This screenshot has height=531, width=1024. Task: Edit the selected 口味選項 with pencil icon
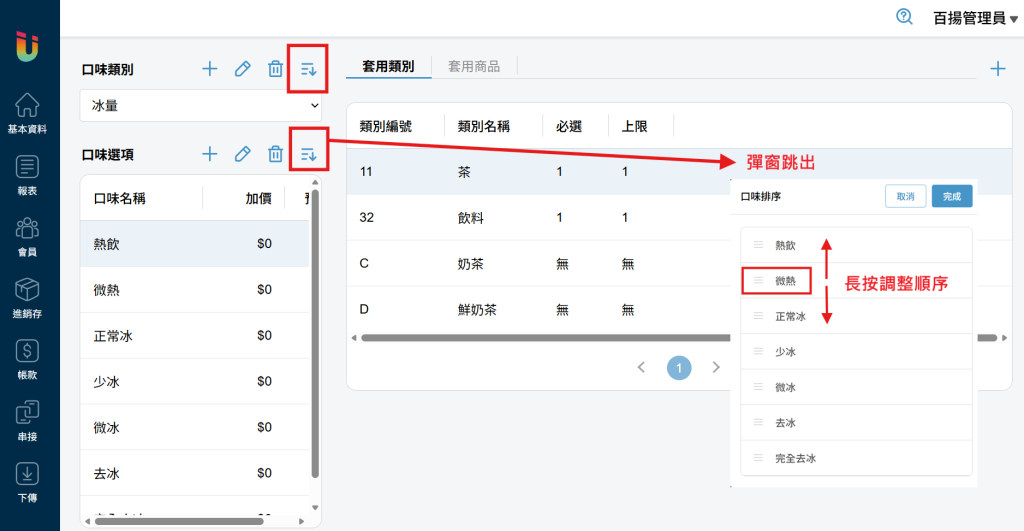tap(242, 154)
